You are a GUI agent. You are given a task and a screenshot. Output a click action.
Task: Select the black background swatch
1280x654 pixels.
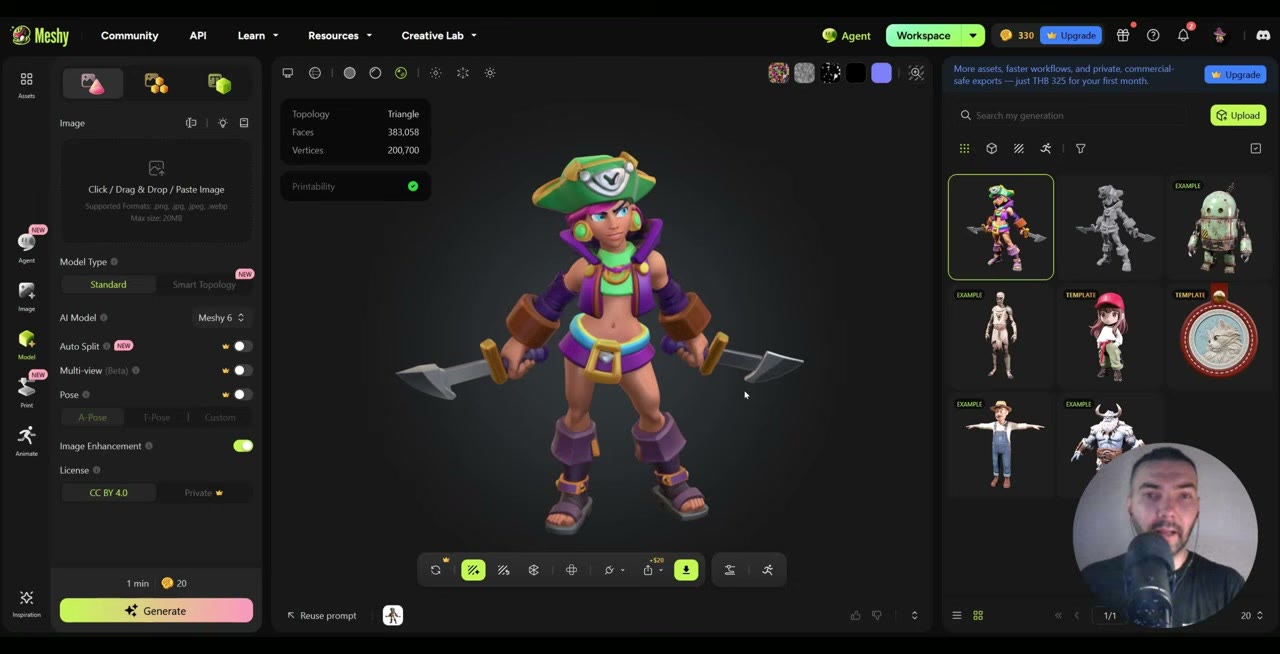pyautogui.click(x=856, y=73)
